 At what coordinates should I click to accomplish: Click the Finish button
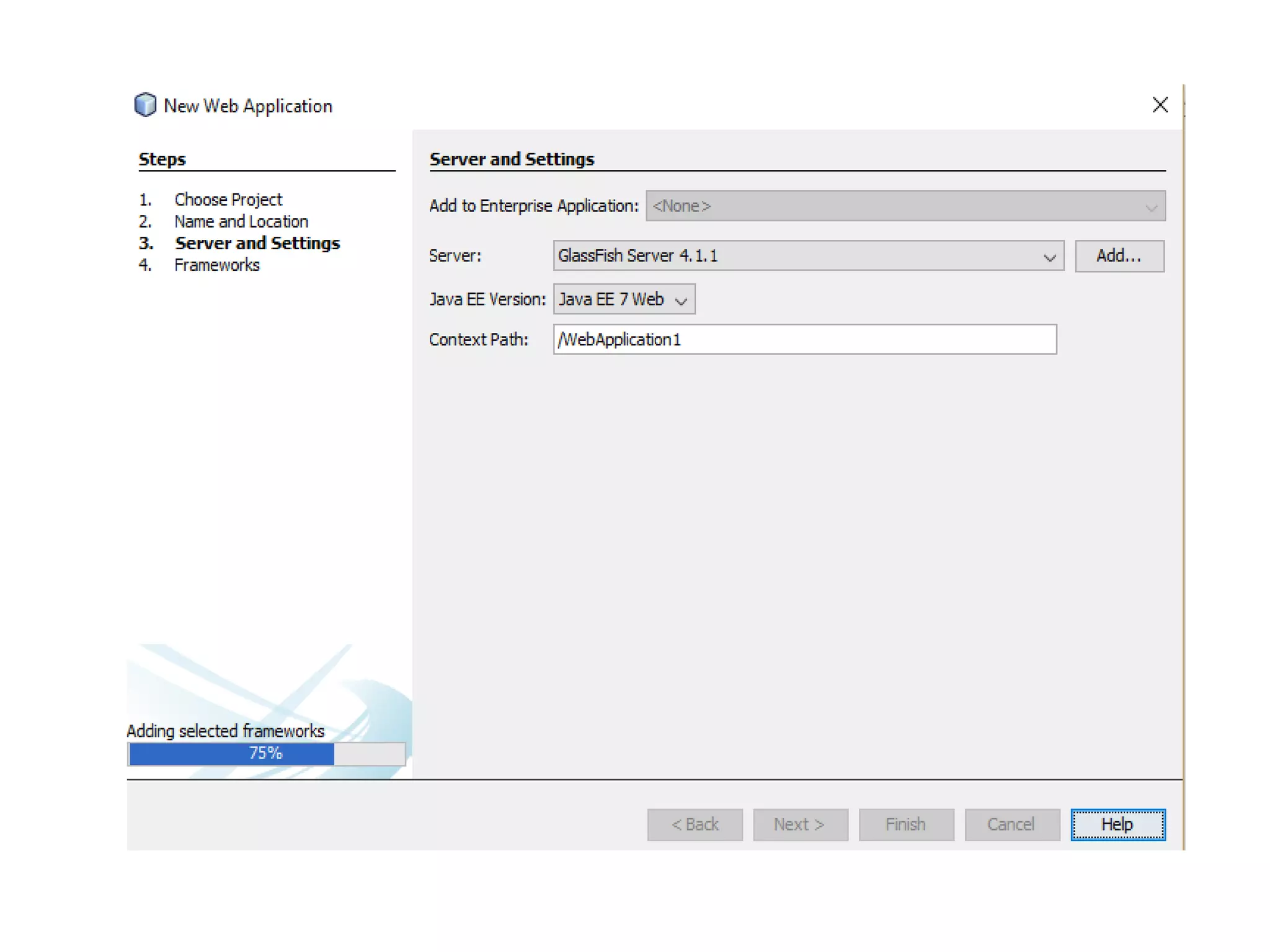pos(905,824)
